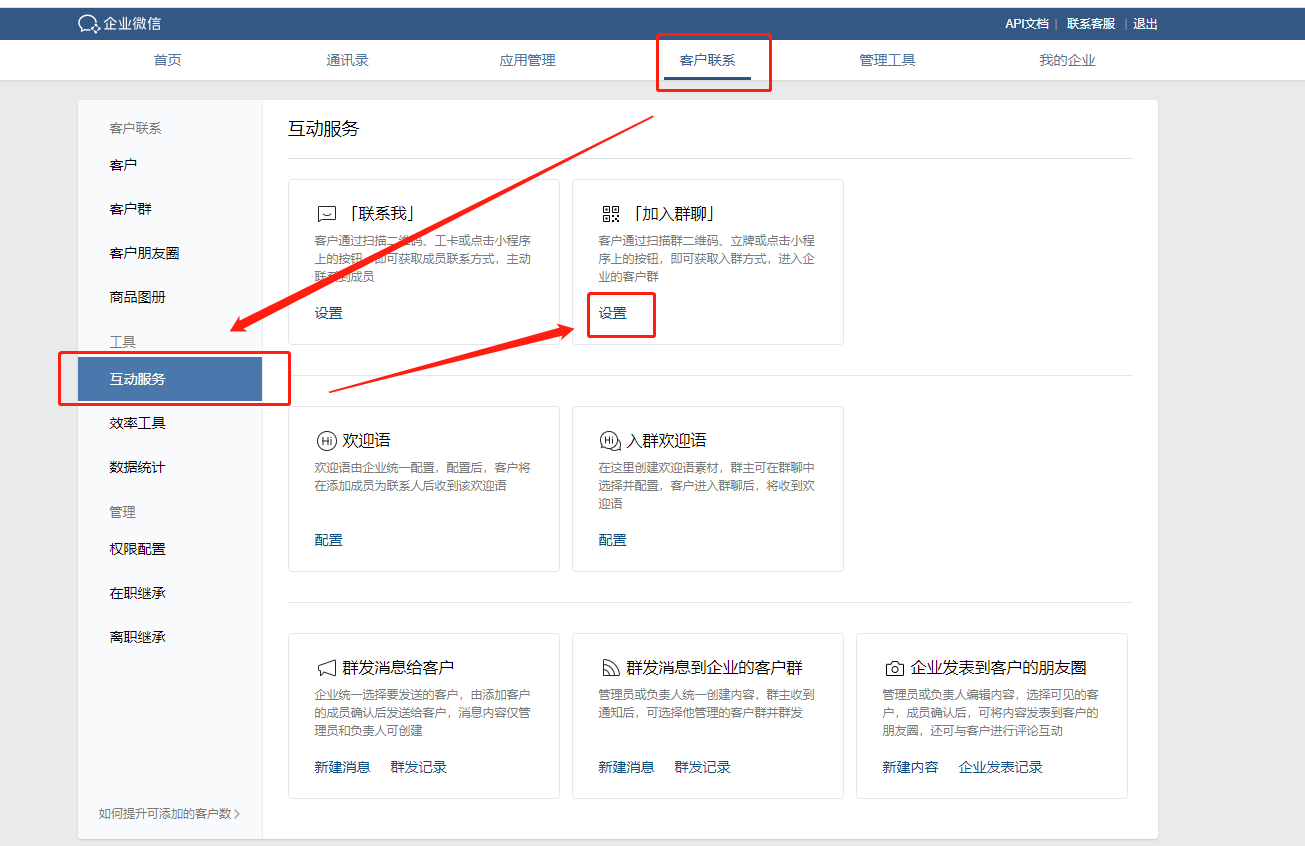Click the 群发消息到企业的客户群 broadcast icon
The image size is (1305, 846).
coord(610,668)
